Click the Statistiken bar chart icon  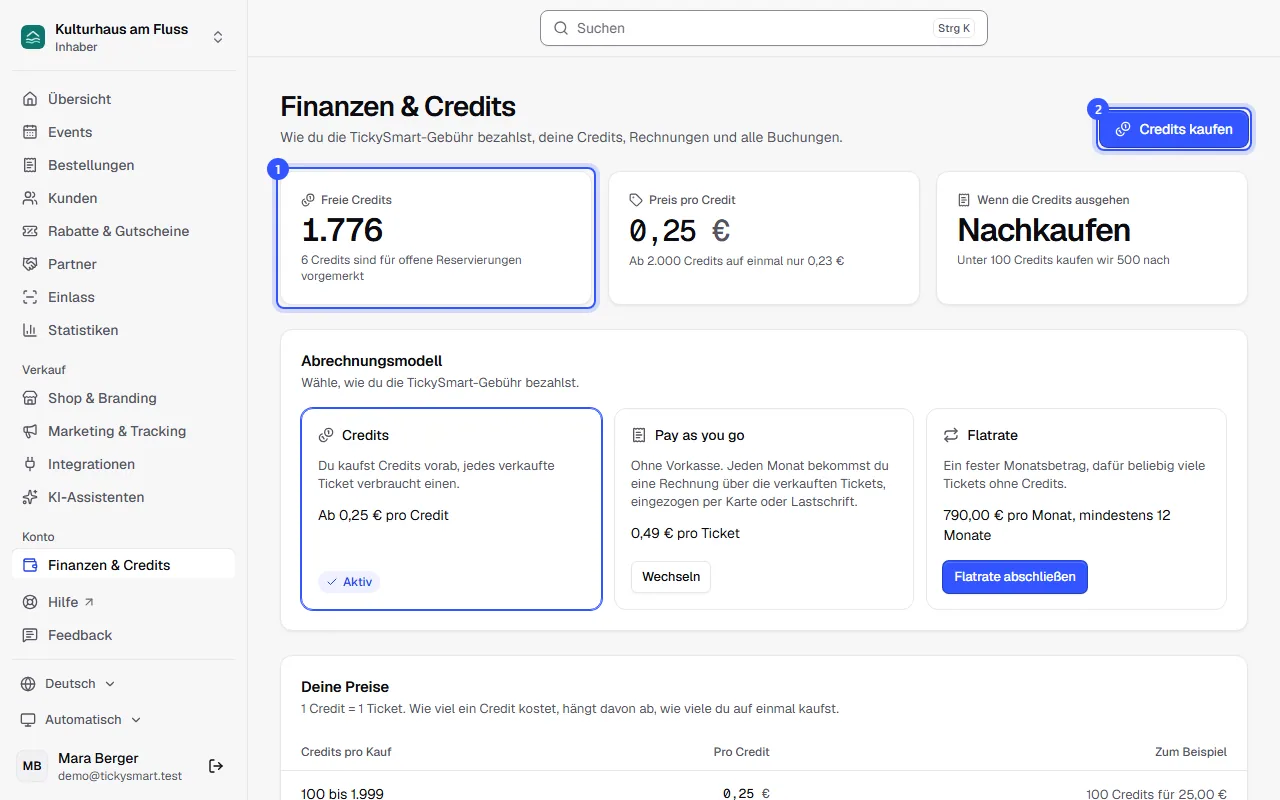coord(30,330)
